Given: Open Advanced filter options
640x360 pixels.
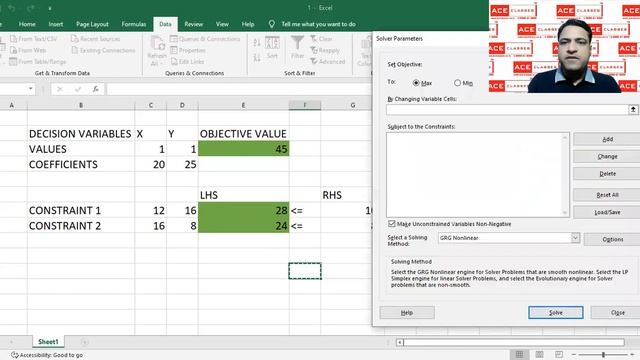Looking at the screenshot, I should tap(328, 62).
